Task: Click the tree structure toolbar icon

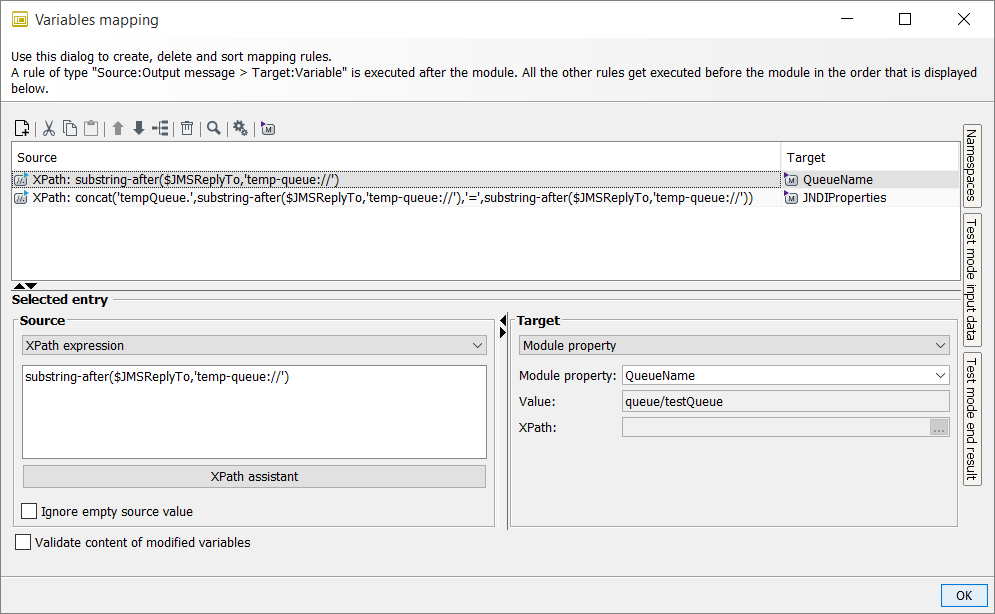Action: pyautogui.click(x=161, y=128)
